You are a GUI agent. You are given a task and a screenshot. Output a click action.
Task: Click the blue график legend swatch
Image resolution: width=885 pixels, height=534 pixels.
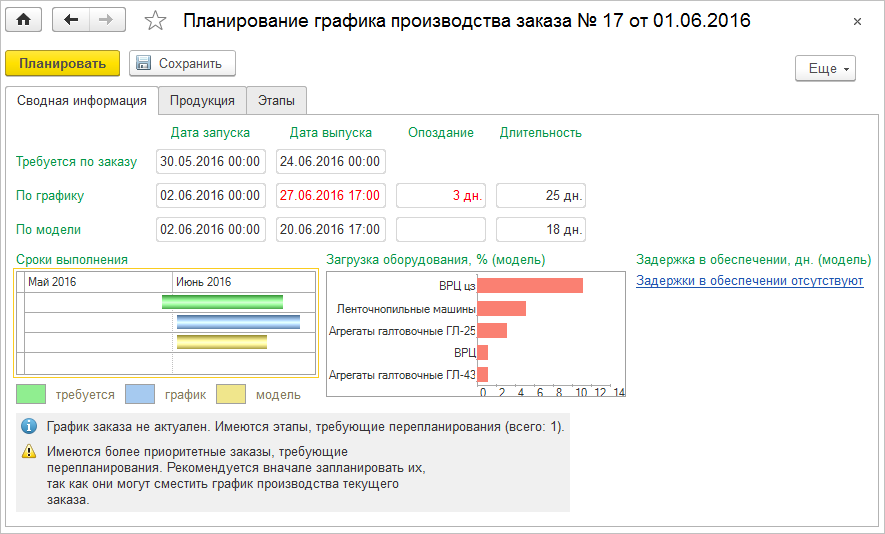[x=140, y=394]
